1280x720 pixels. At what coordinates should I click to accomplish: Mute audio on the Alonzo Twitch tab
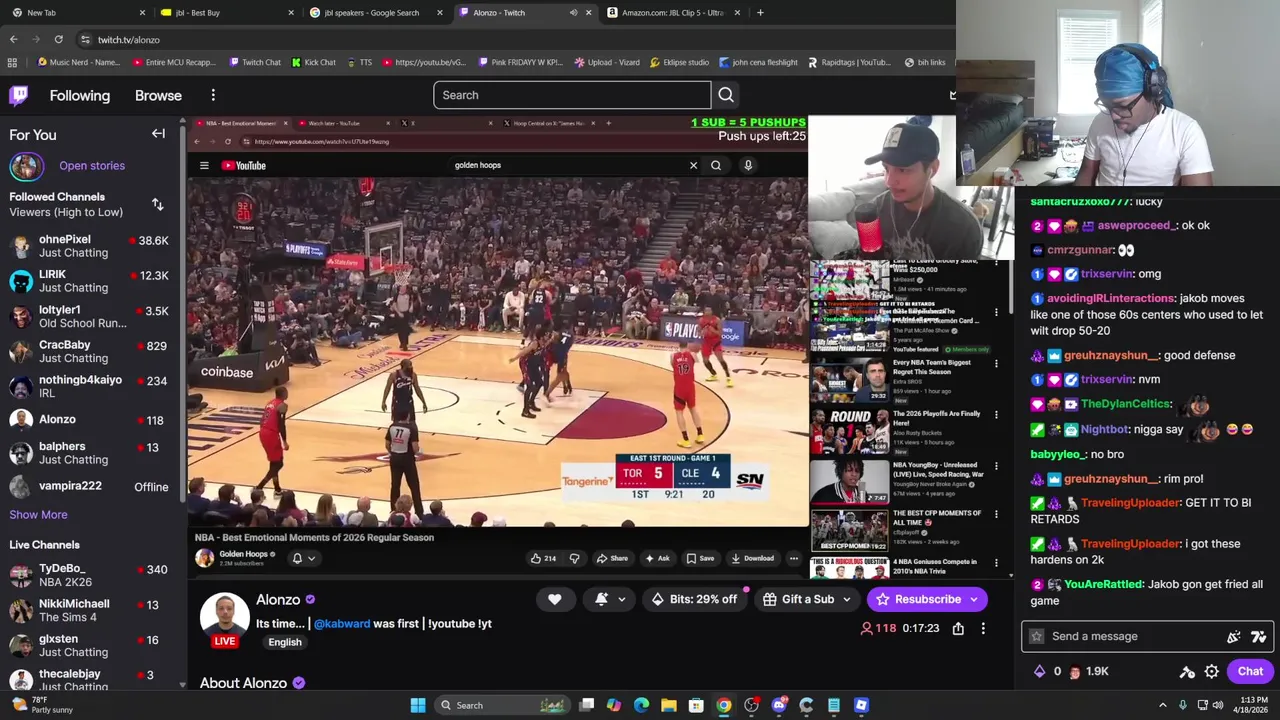click(573, 13)
